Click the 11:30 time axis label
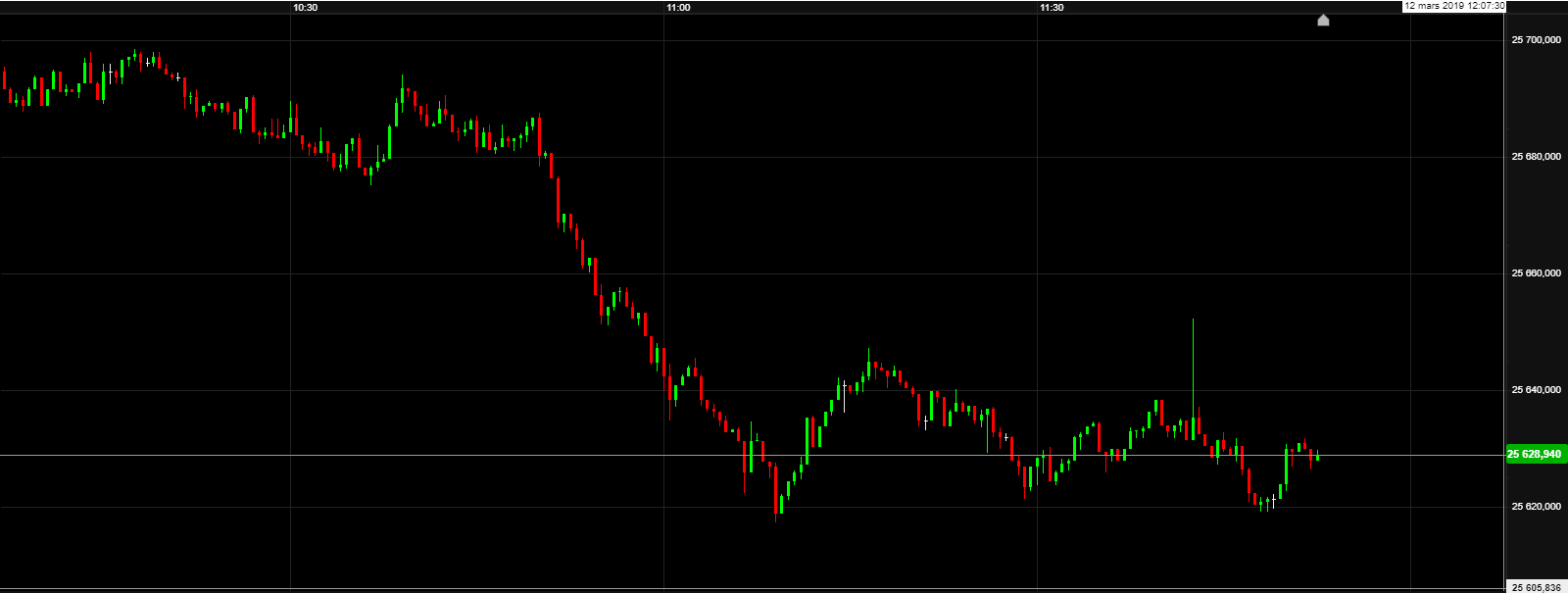 (1052, 8)
